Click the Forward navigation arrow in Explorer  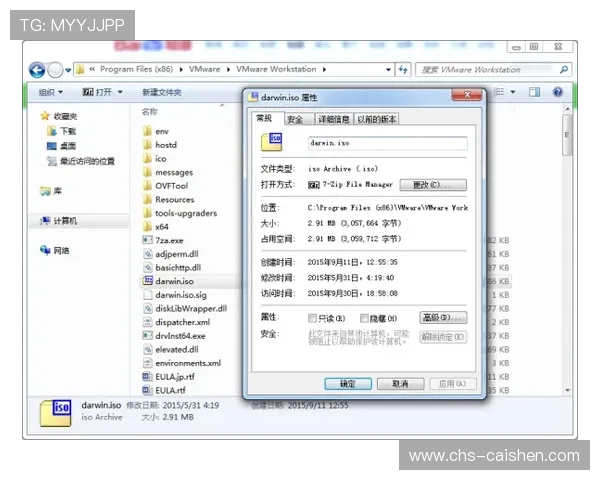pyautogui.click(x=55, y=70)
